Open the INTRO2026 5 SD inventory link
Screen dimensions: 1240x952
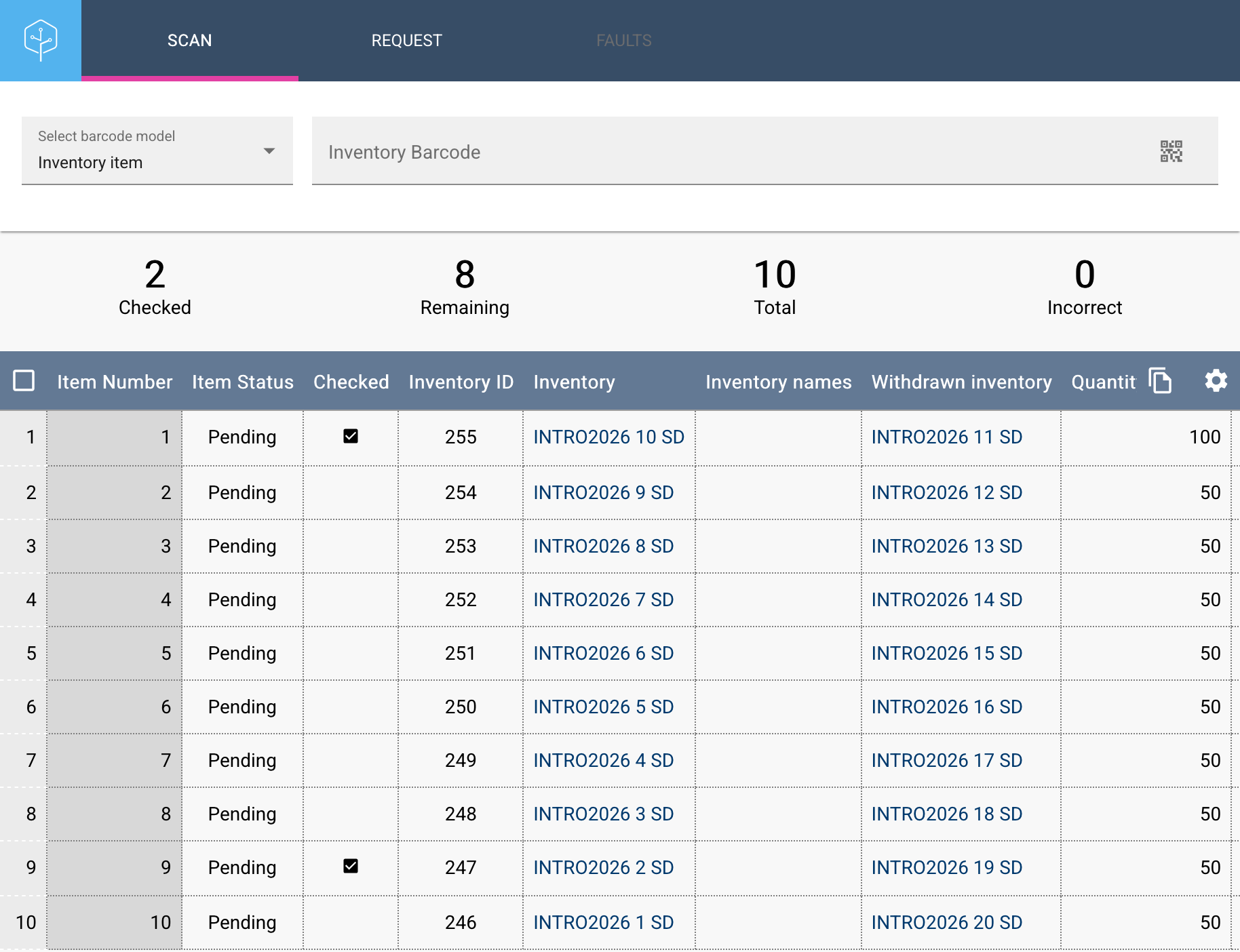point(604,707)
